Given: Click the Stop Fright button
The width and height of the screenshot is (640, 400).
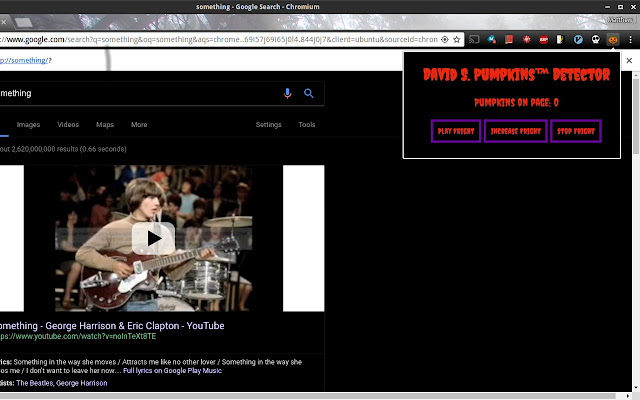Looking at the screenshot, I should pyautogui.click(x=576, y=131).
